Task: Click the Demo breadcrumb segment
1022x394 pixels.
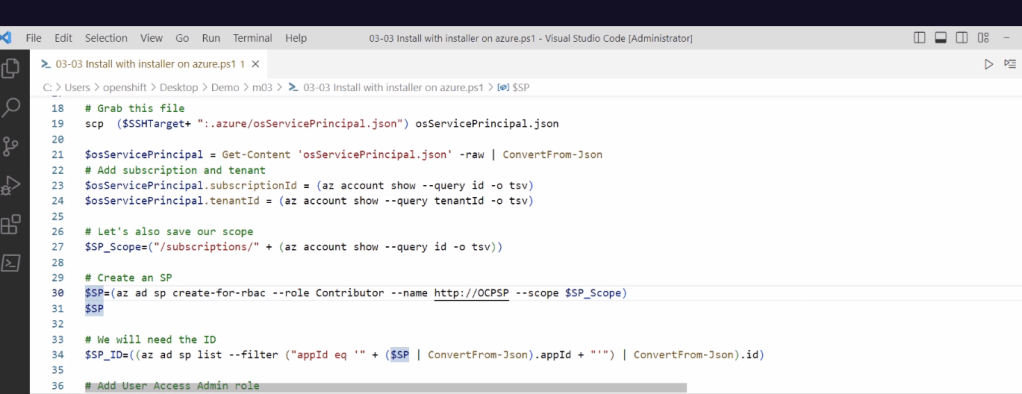Action: click(x=225, y=87)
